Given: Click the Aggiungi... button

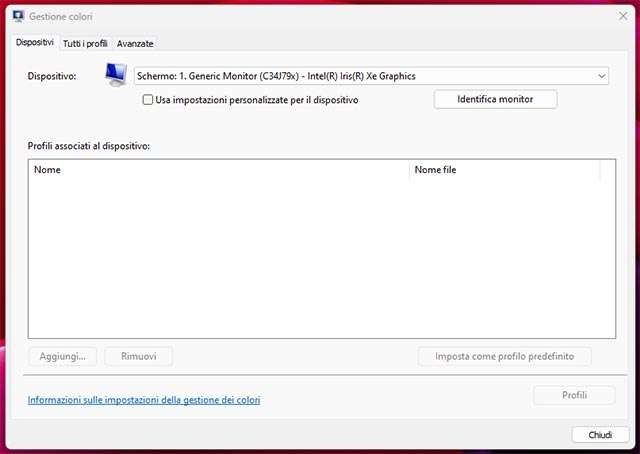Looking at the screenshot, I should tap(62, 356).
